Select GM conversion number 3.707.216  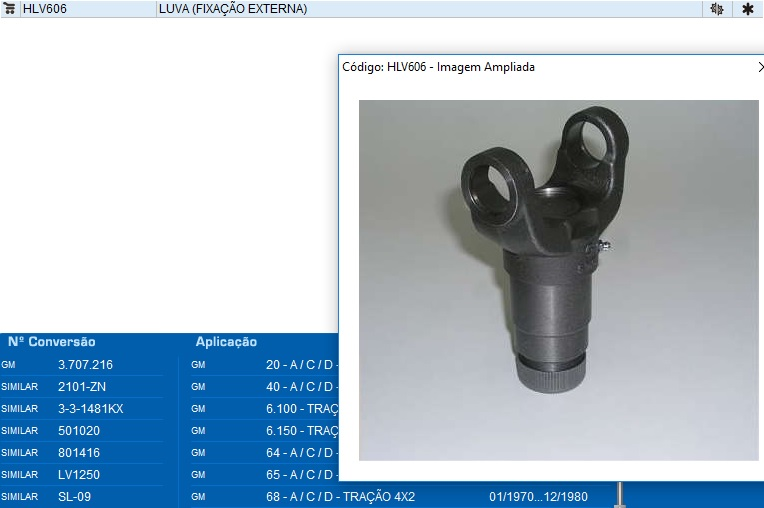click(x=85, y=365)
